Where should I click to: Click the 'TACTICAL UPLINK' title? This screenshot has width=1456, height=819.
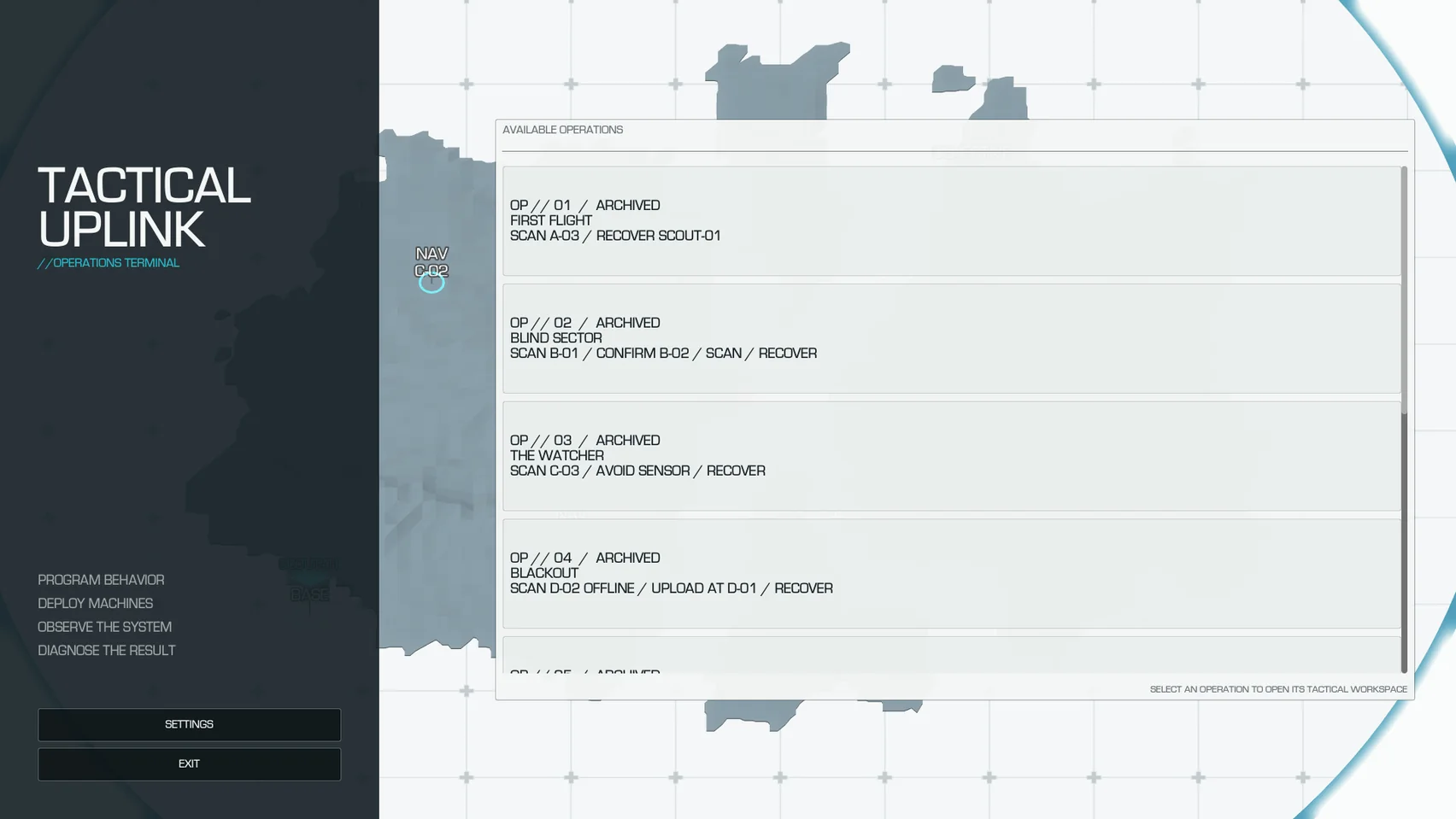click(144, 208)
